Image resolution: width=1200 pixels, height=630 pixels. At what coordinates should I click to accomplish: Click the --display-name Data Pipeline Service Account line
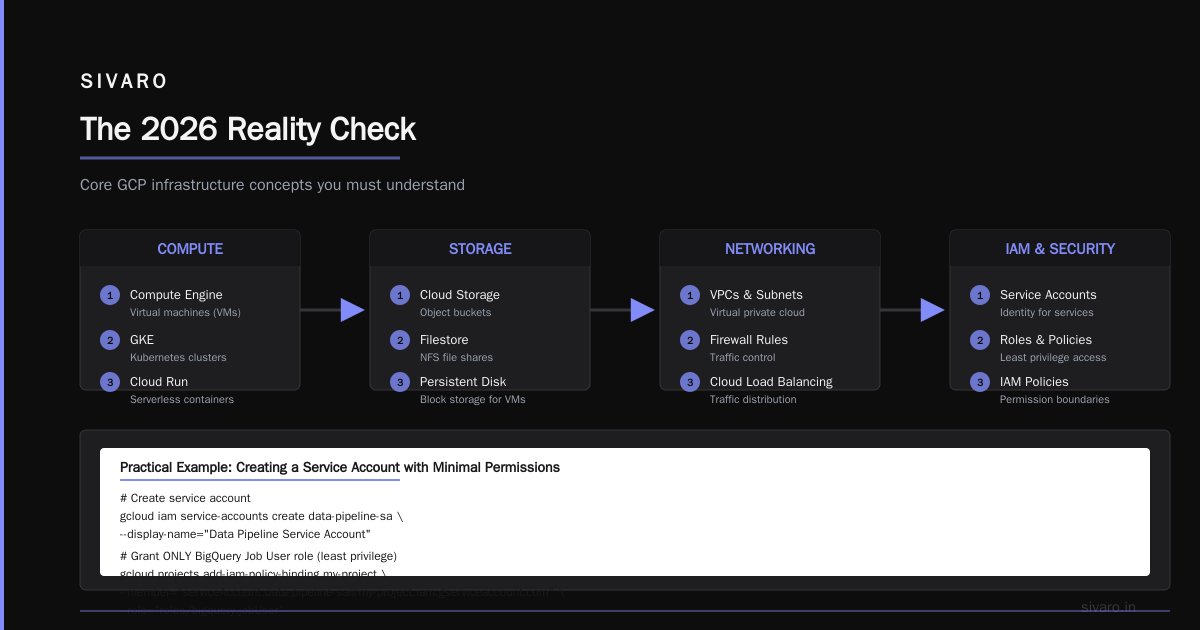[245, 534]
